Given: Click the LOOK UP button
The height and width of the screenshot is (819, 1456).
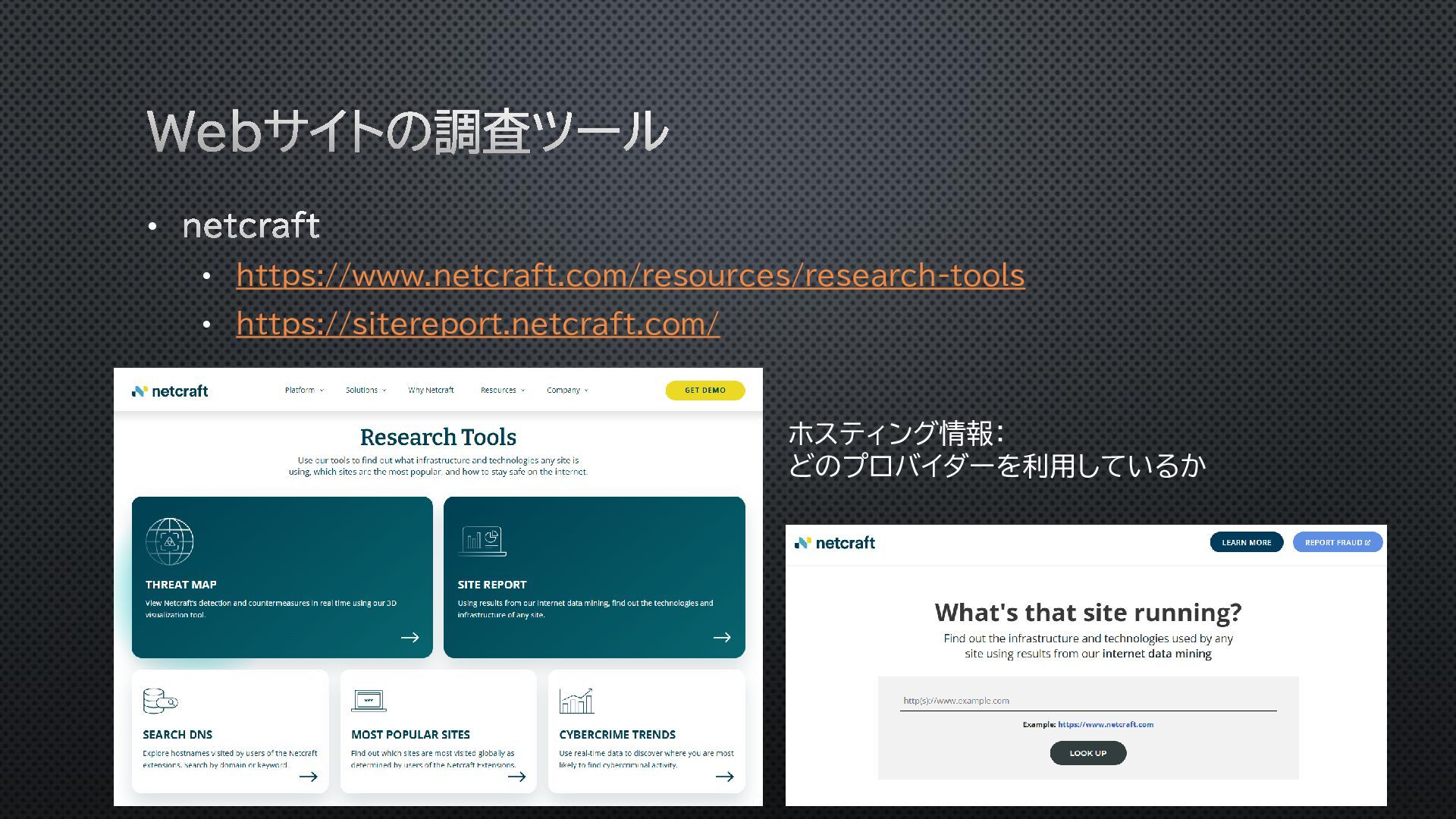Looking at the screenshot, I should point(1088,753).
